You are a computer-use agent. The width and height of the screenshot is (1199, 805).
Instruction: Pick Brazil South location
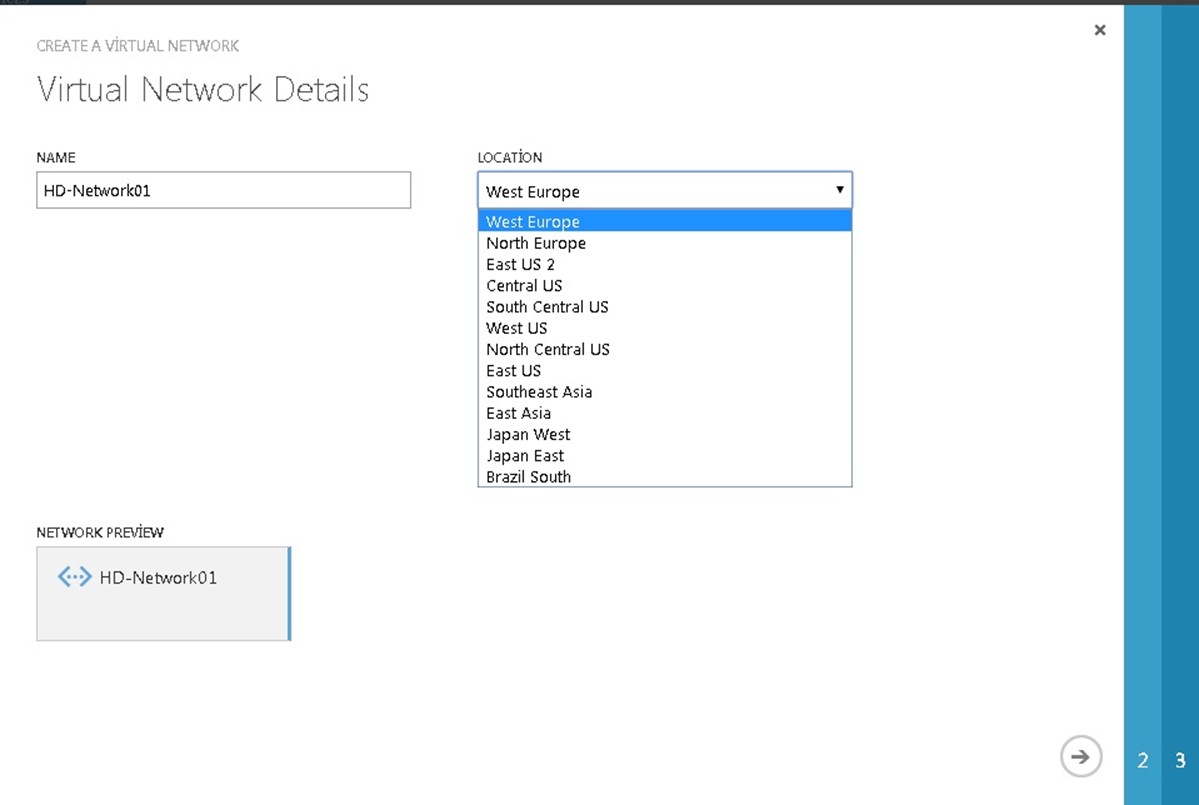click(x=664, y=476)
